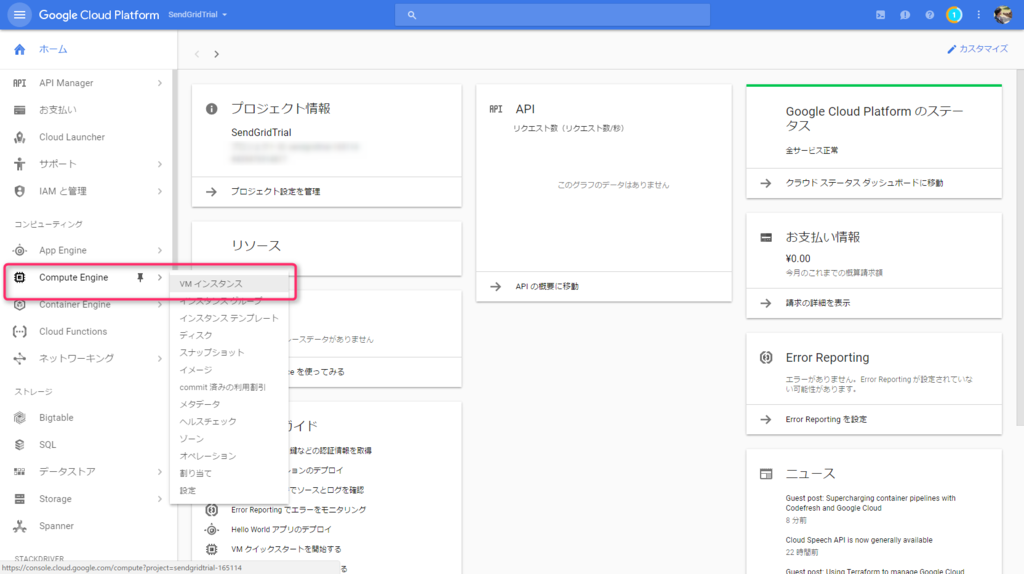Image resolution: width=1024 pixels, height=574 pixels.
Task: Click the Bigtable icon
Action: click(20, 418)
